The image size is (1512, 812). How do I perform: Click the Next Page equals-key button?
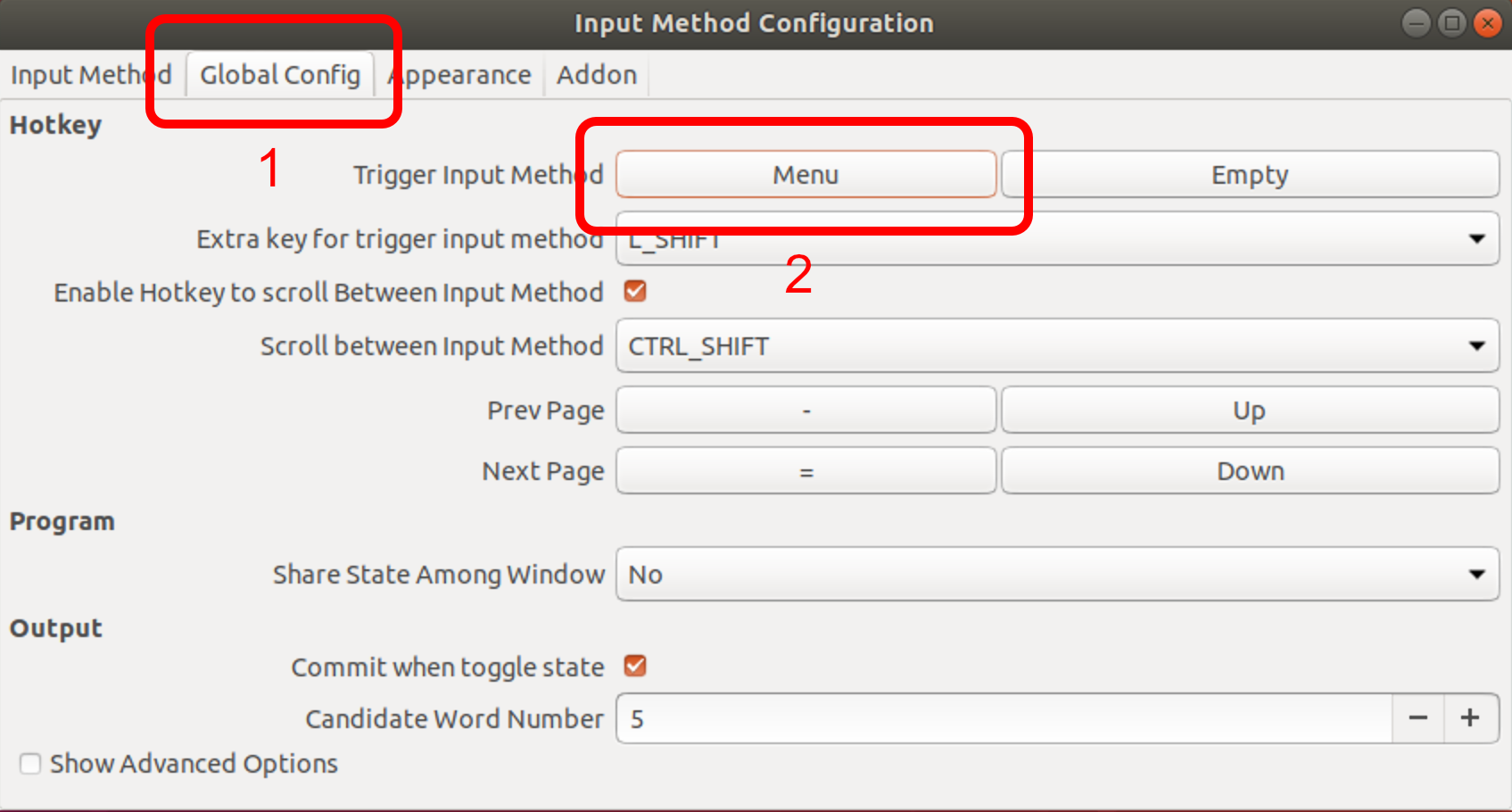click(806, 470)
